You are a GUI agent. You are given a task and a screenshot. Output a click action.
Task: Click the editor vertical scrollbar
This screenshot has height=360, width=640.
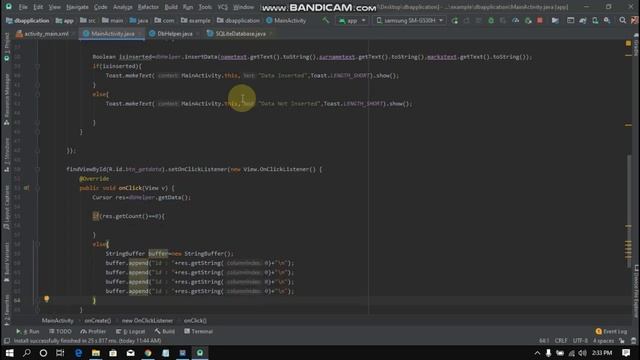(x=629, y=211)
